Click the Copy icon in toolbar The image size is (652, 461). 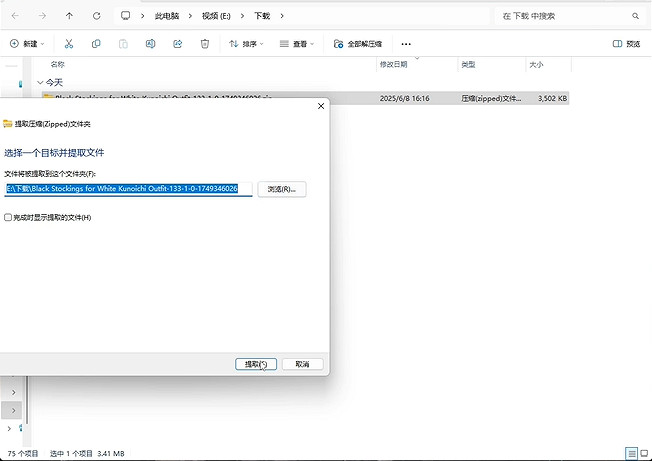click(96, 44)
